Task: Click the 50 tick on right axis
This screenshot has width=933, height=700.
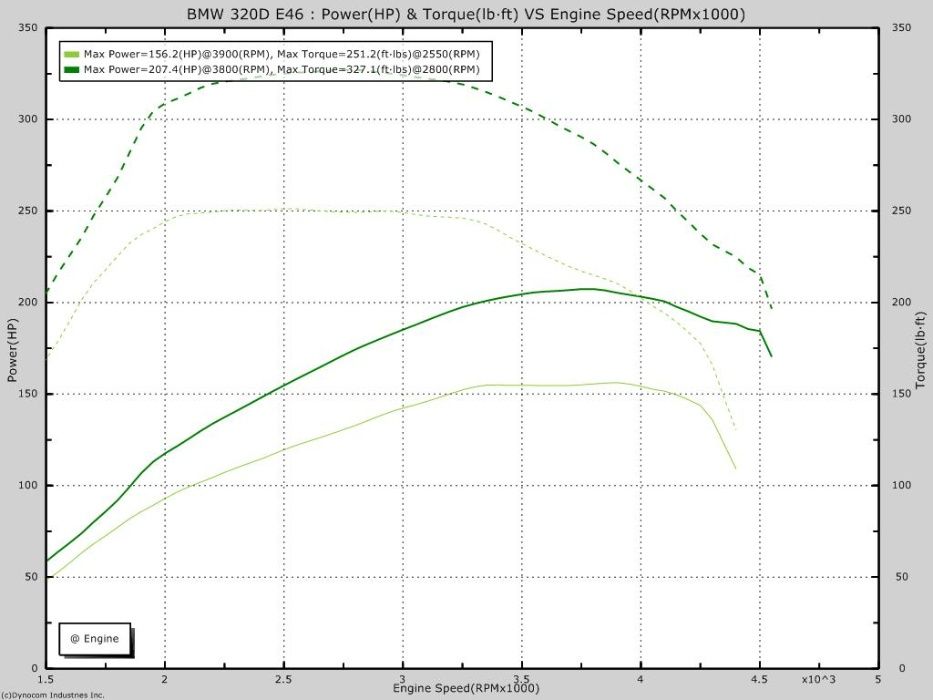Action: 901,577
